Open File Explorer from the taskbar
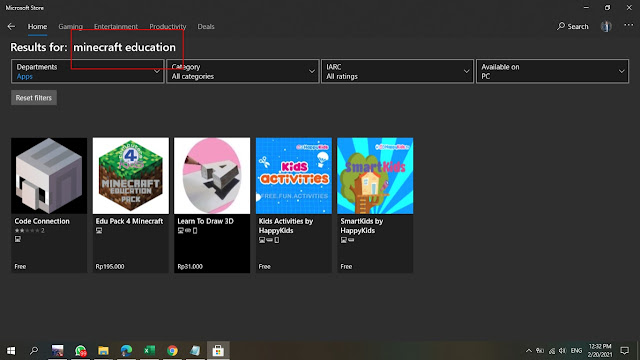 (x=103, y=351)
